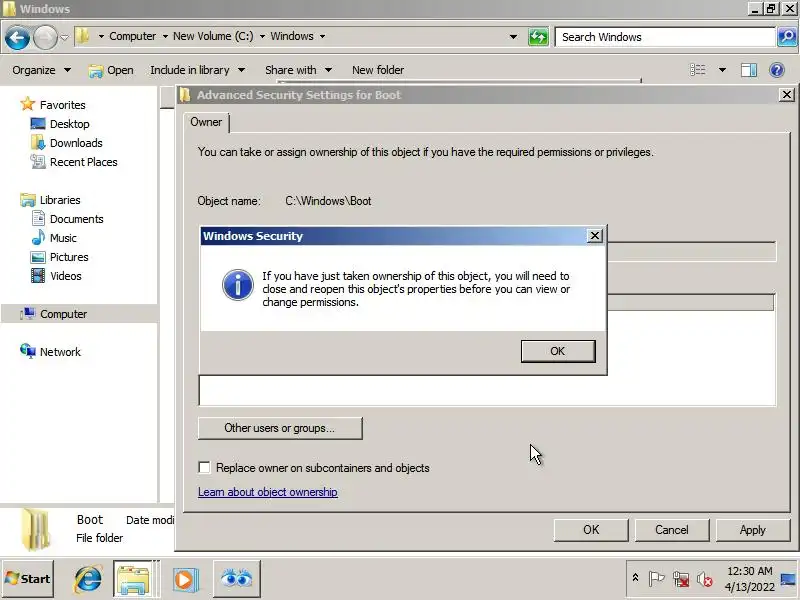
Task: Launch Windows Media Player from taskbar
Action: click(x=185, y=579)
